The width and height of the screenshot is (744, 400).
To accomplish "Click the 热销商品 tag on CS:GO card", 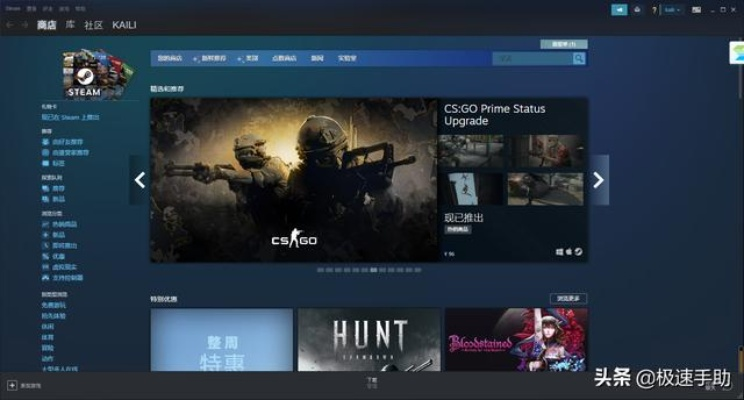I will [458, 230].
